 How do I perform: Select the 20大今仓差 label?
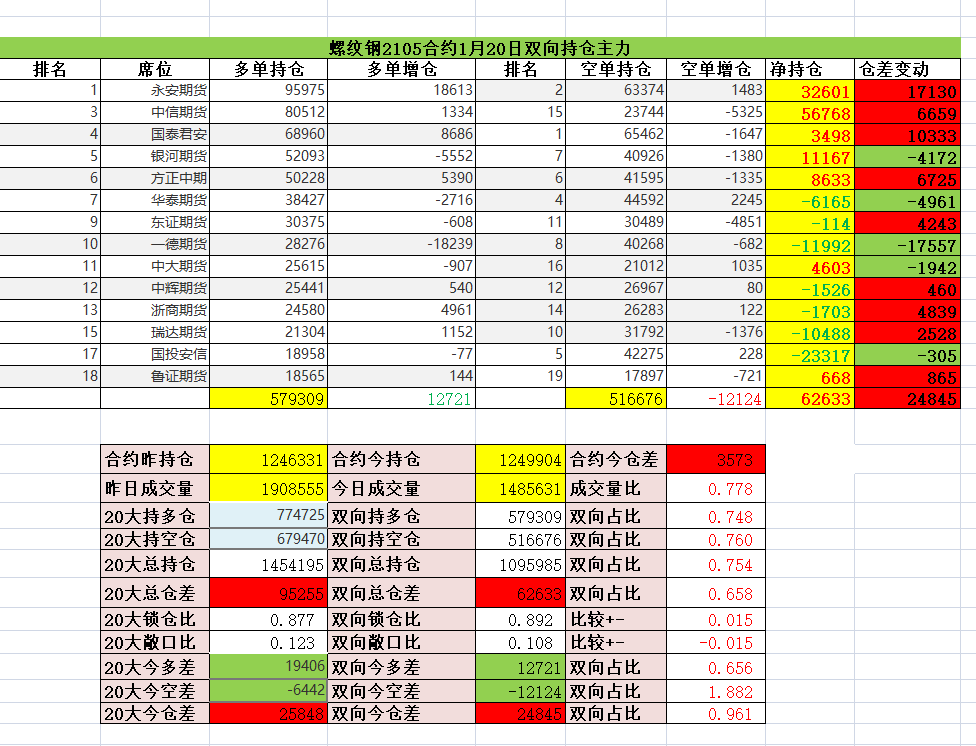(155, 713)
